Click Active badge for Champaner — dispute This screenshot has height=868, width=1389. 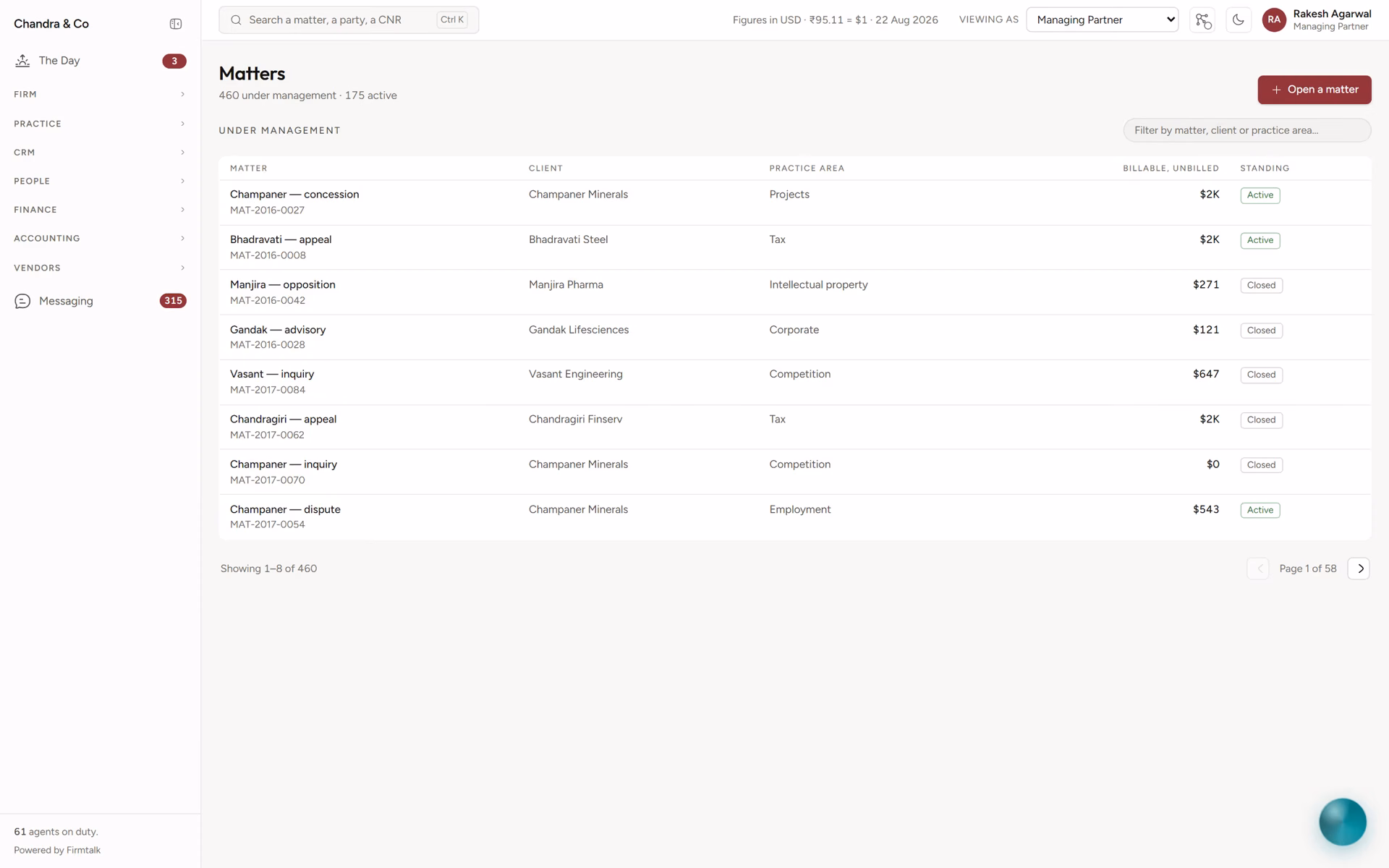1260,510
